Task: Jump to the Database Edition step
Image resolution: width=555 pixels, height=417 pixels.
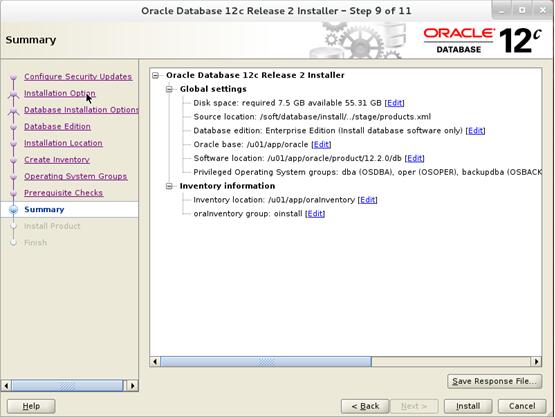Action: [57, 126]
